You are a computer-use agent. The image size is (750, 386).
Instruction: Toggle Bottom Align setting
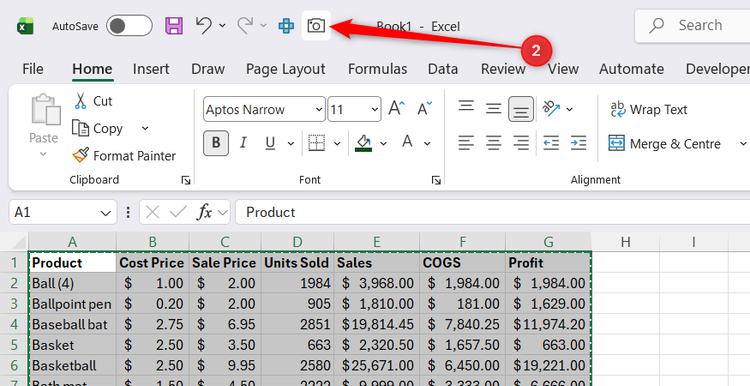521,109
